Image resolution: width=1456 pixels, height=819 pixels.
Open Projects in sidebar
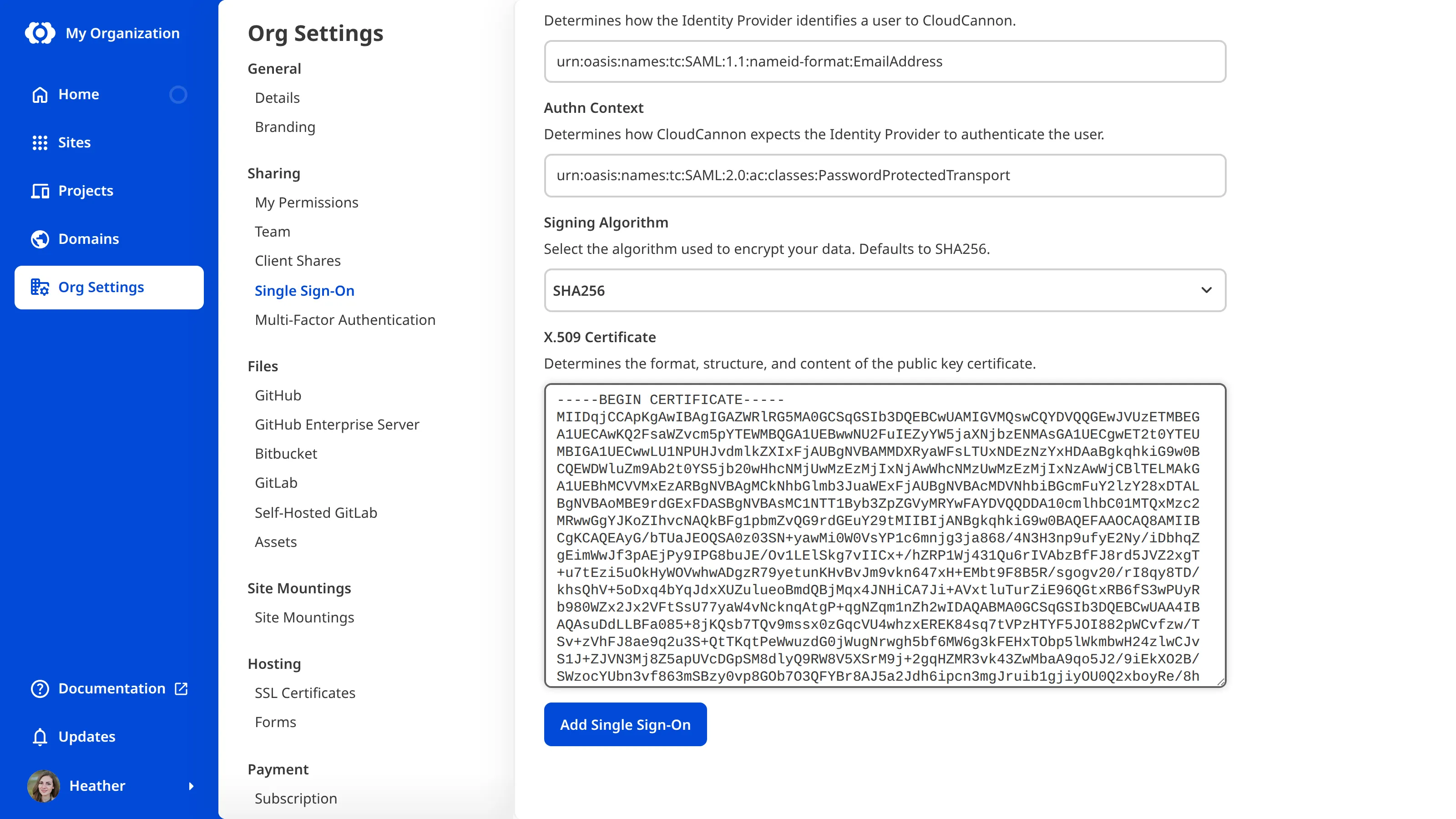109,191
